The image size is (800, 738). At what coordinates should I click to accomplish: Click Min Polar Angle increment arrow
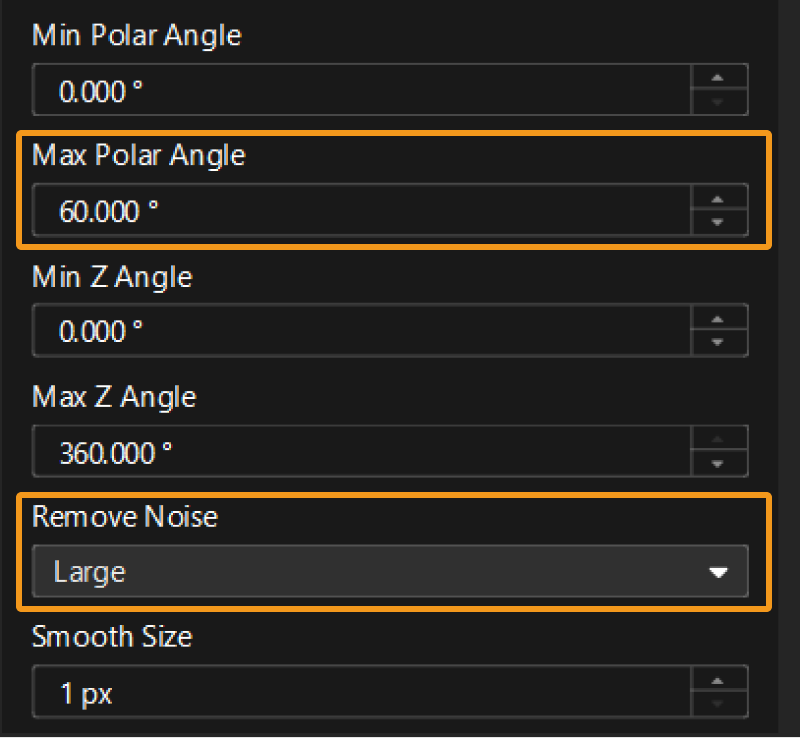point(717,78)
